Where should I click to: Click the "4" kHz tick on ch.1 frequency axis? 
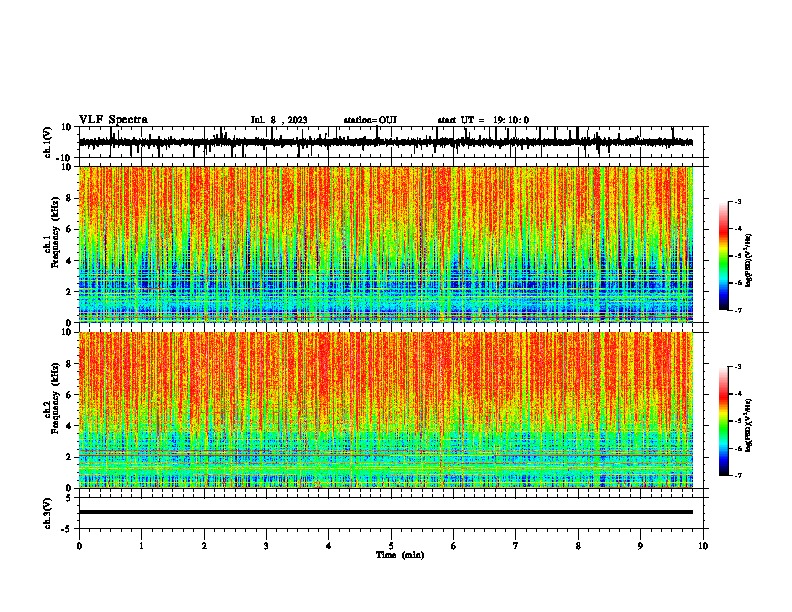(x=70, y=261)
